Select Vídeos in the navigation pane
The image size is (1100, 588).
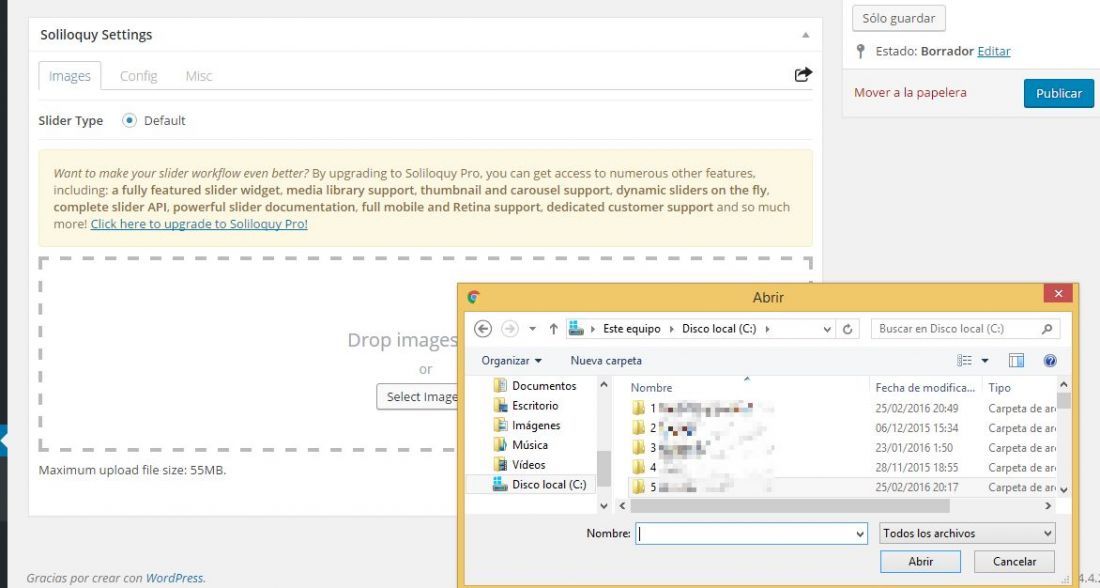click(519, 465)
